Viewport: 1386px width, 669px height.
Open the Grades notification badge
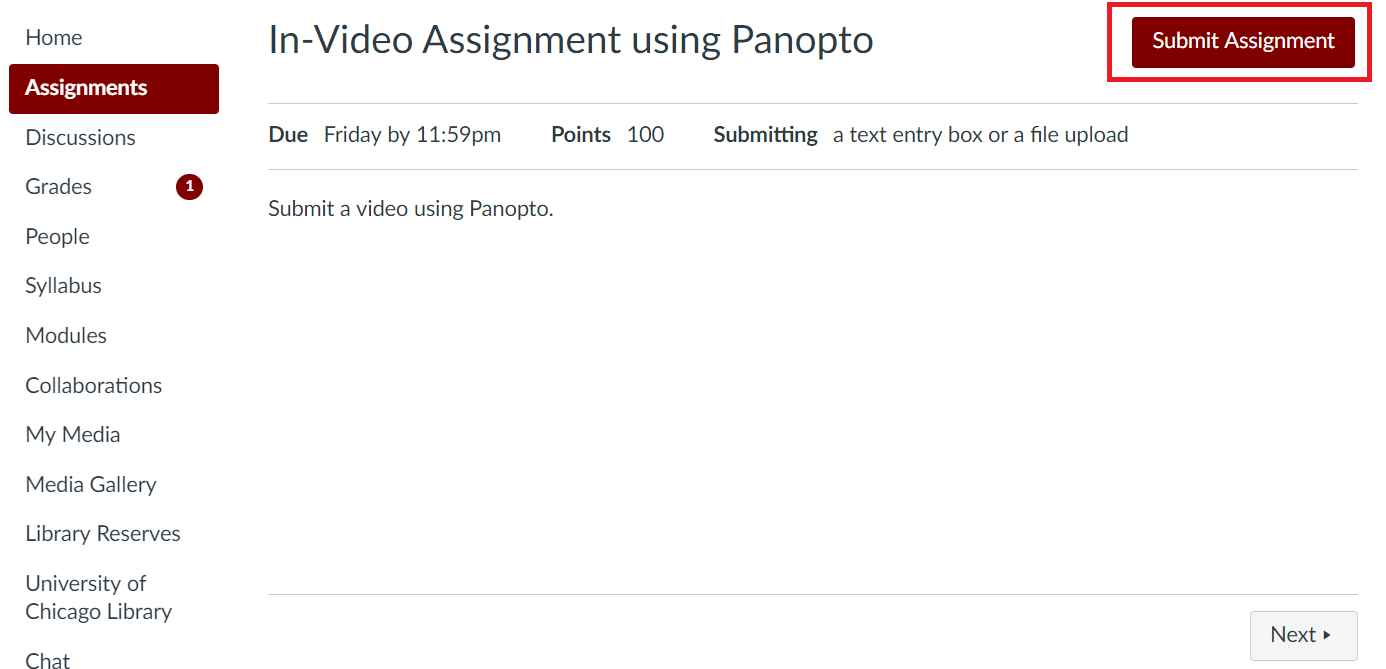pos(189,186)
